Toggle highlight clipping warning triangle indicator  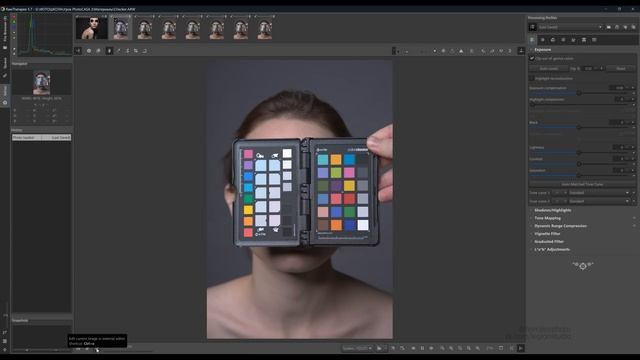461,51
